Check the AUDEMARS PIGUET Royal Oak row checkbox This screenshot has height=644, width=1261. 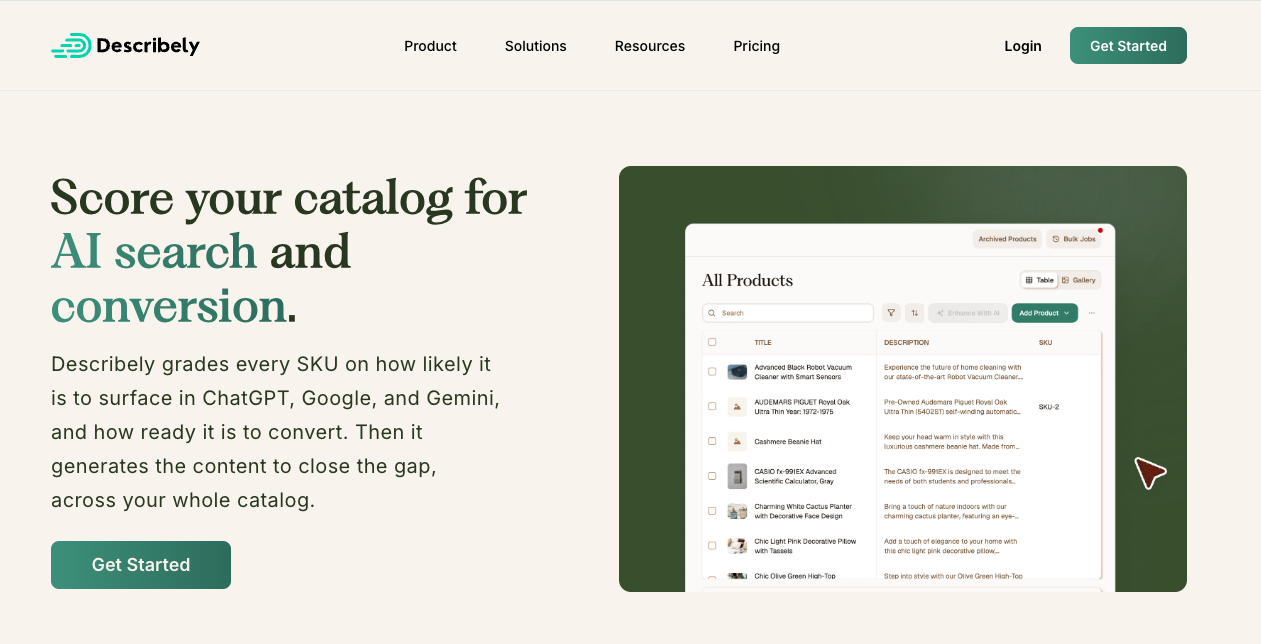pos(712,406)
